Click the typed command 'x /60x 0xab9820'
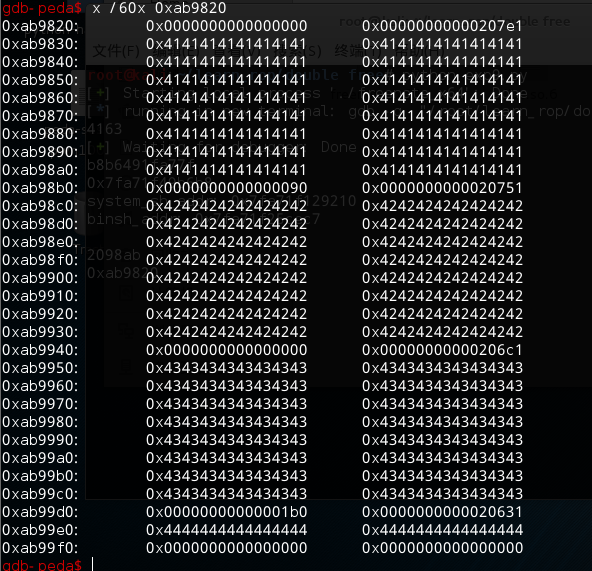Screen dimensions: 592x571 pos(159,8)
